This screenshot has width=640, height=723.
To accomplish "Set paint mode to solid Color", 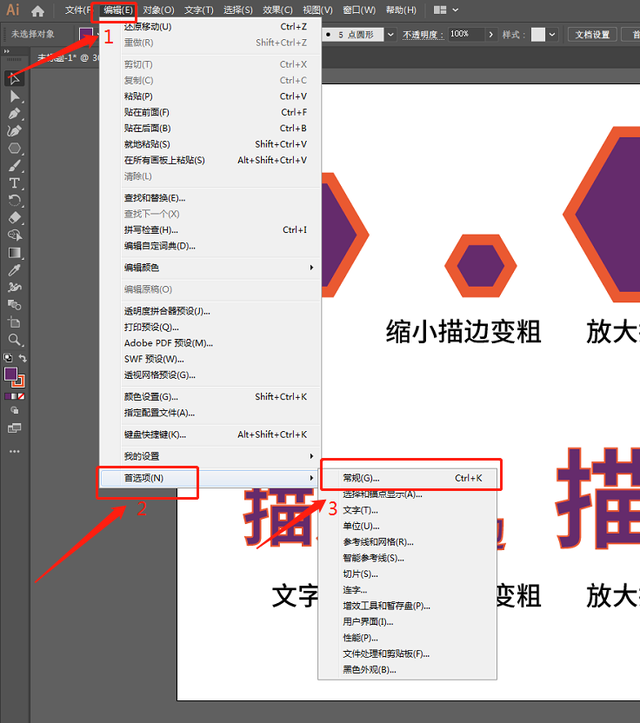I will pyautogui.click(x=7, y=397).
